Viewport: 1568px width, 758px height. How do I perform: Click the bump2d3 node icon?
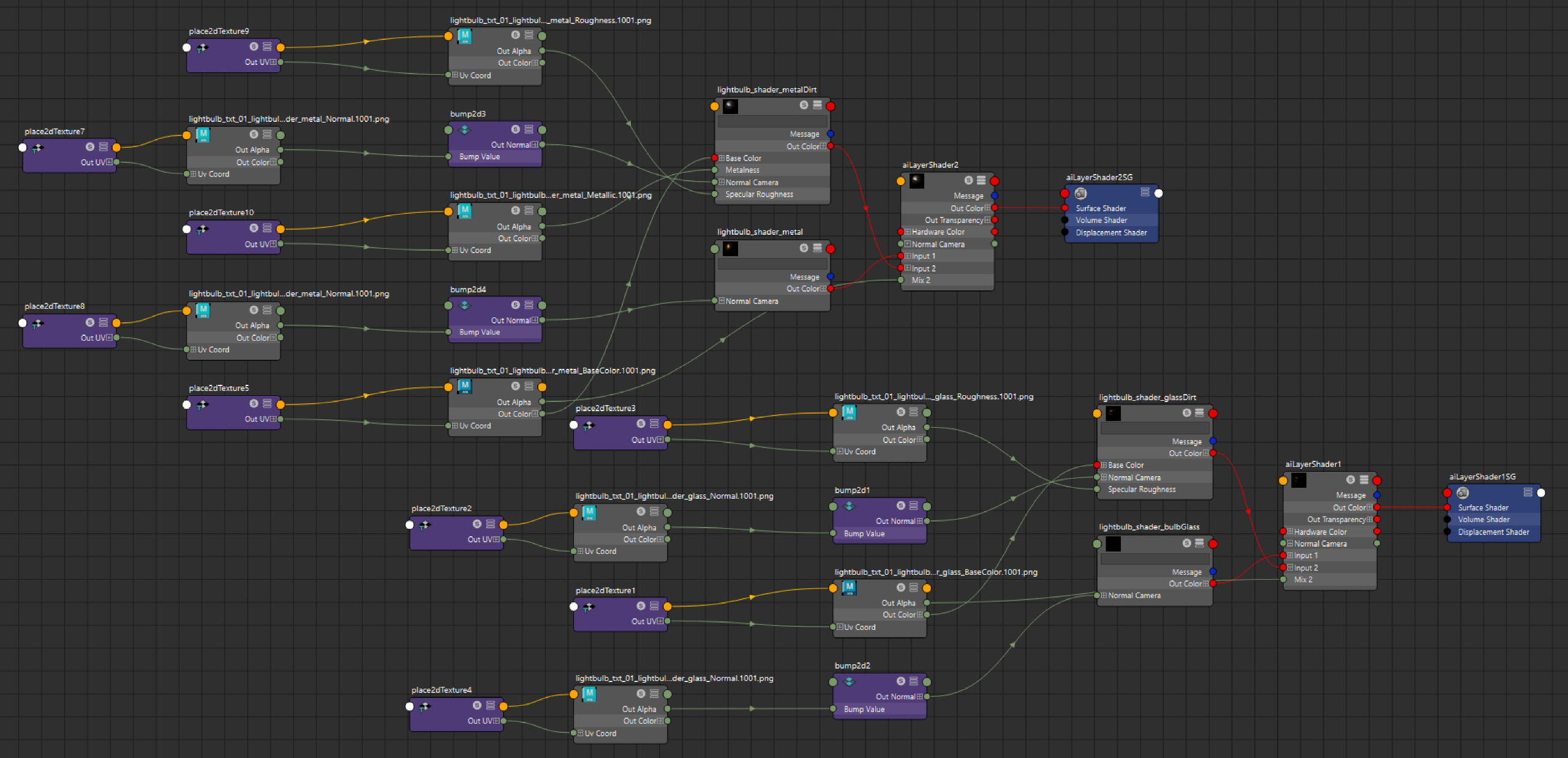coord(464,130)
